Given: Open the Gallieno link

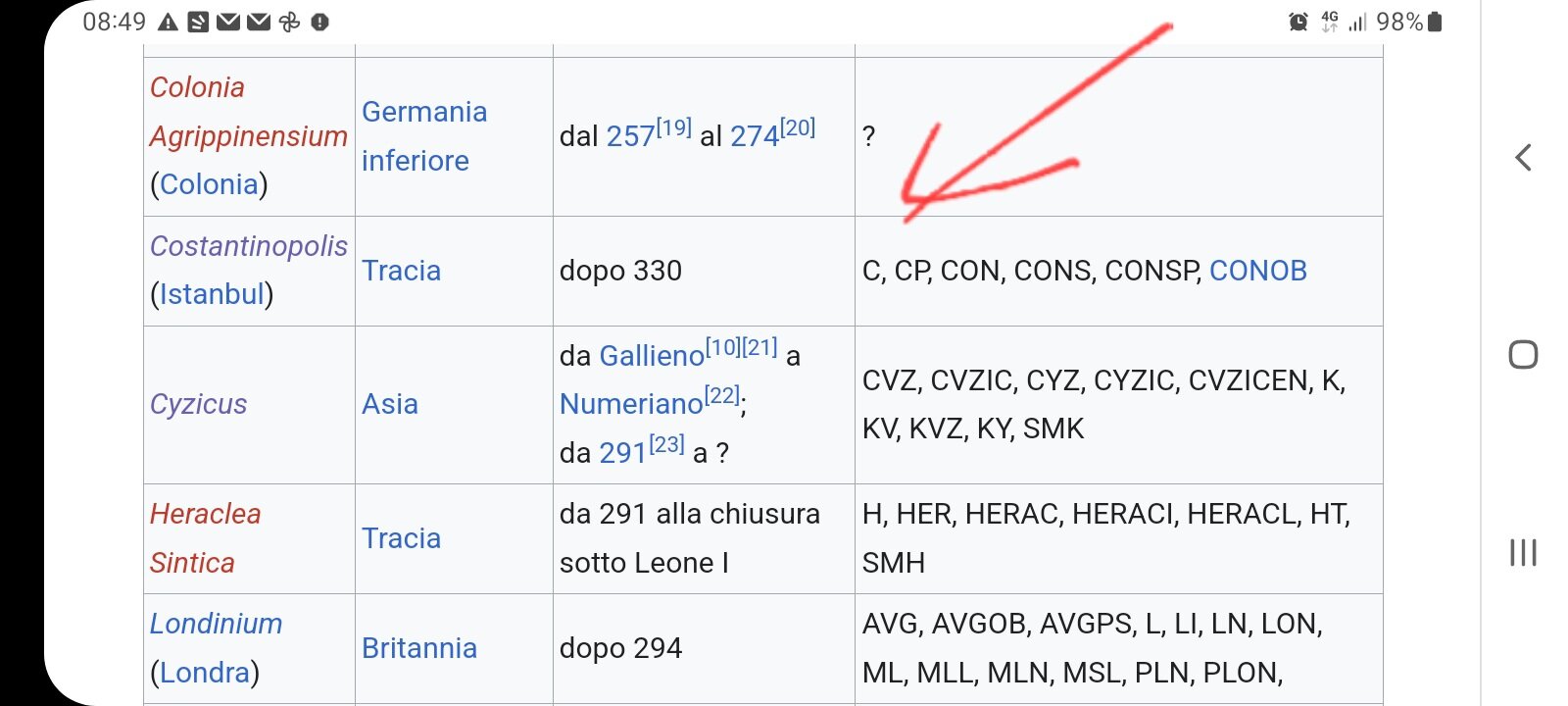Looking at the screenshot, I should coord(651,356).
